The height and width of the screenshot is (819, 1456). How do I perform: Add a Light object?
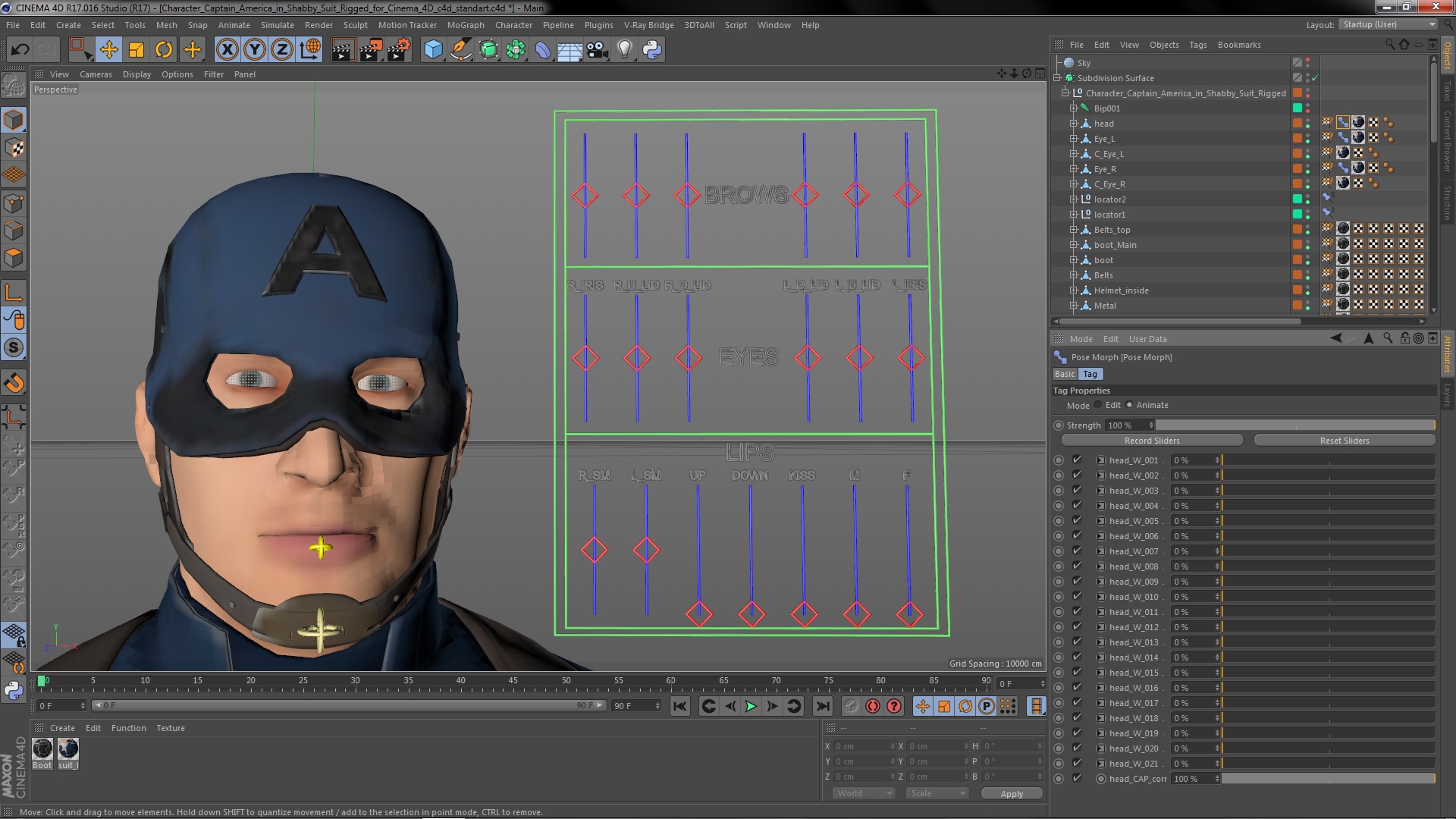tap(625, 50)
